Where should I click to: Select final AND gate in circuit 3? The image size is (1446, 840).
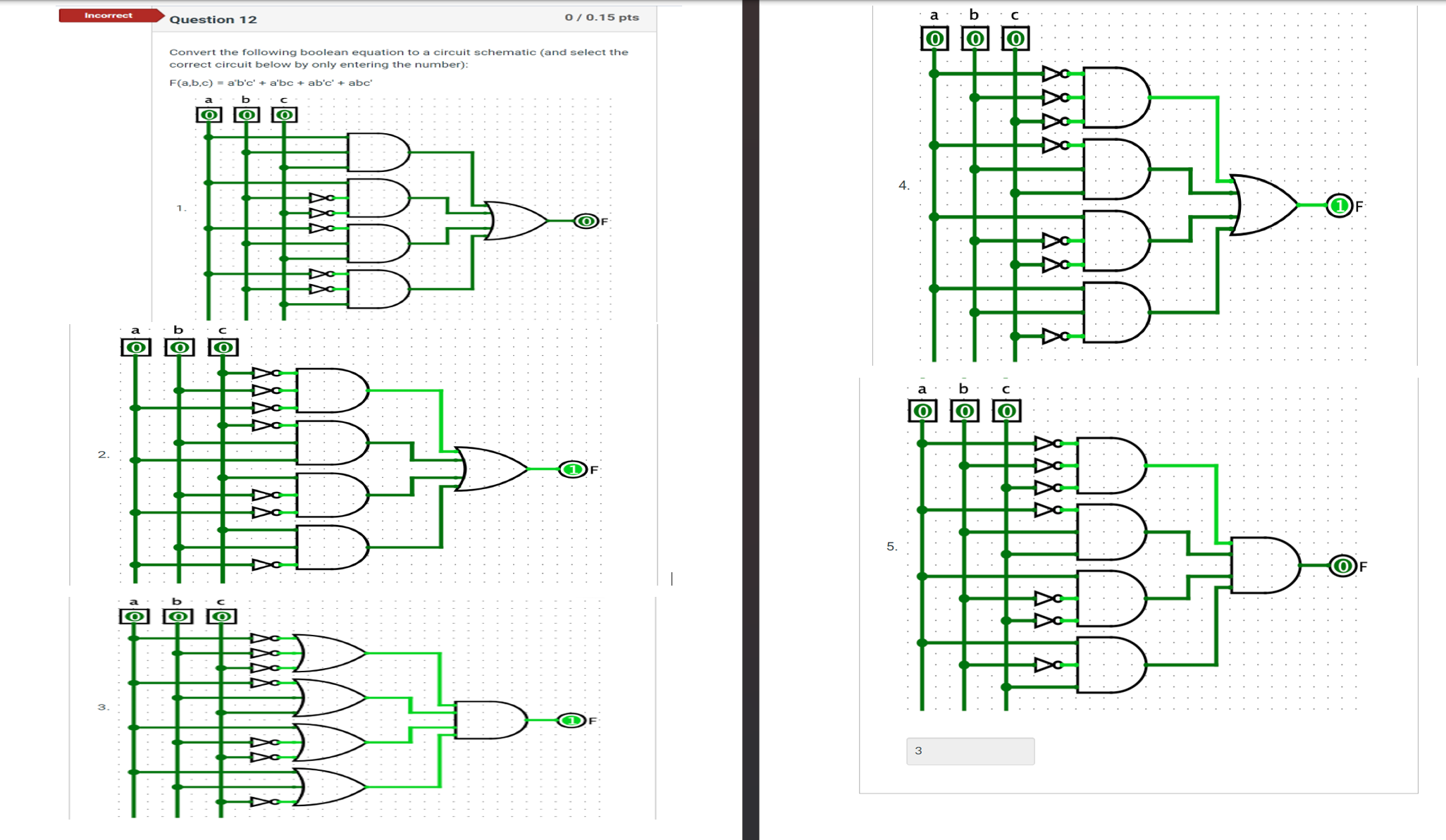point(490,719)
